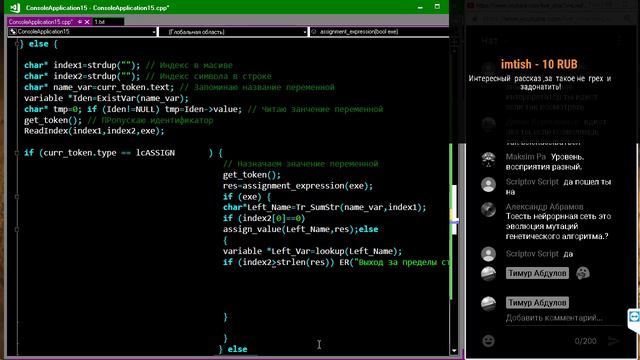This screenshot has height=360, width=640.
Task: Pin the ConsoleApplication15.cpp tab
Action: click(x=80, y=22)
